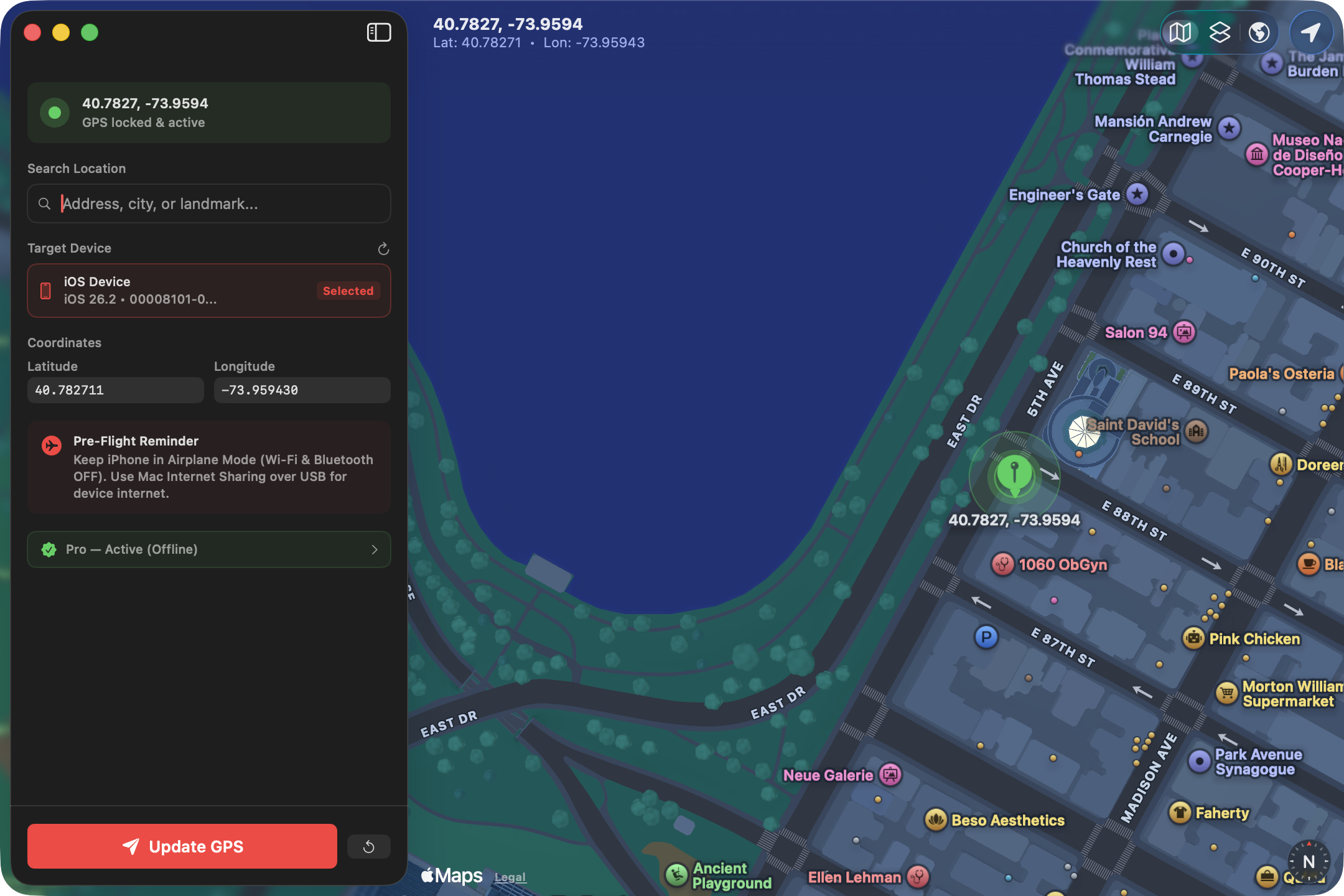The image size is (1344, 896).
Task: Click Morton Williams Supermarket cart icon
Action: coord(1227,693)
